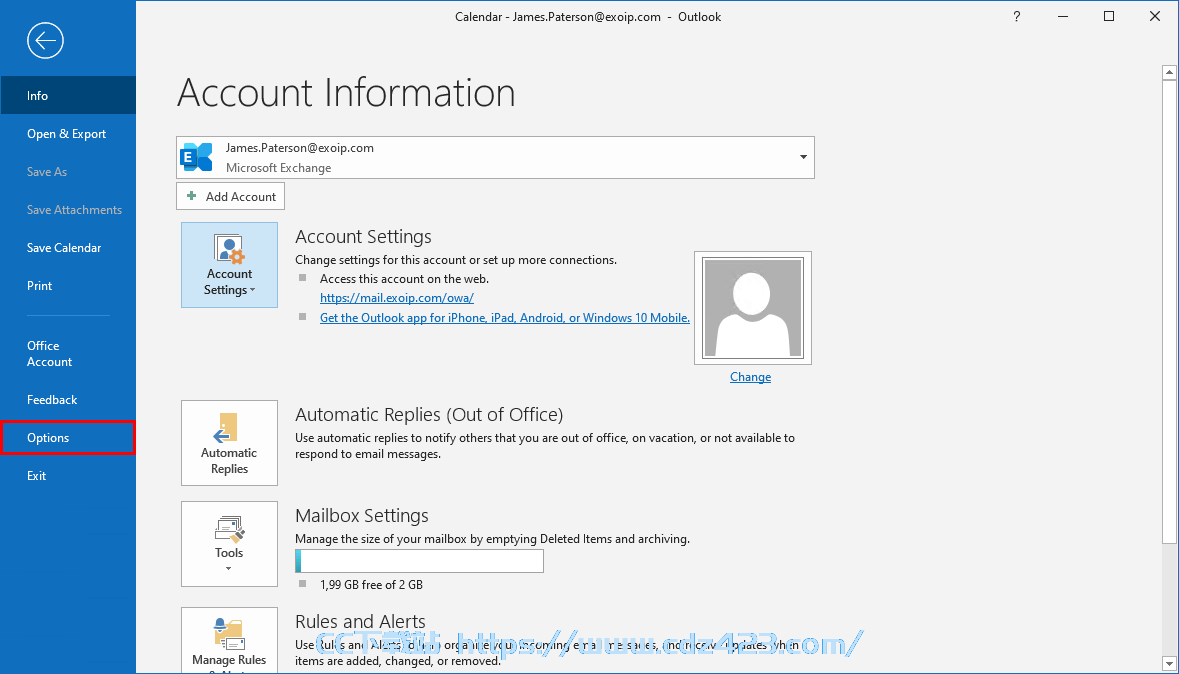Click the Help question mark icon

pos(1017,17)
